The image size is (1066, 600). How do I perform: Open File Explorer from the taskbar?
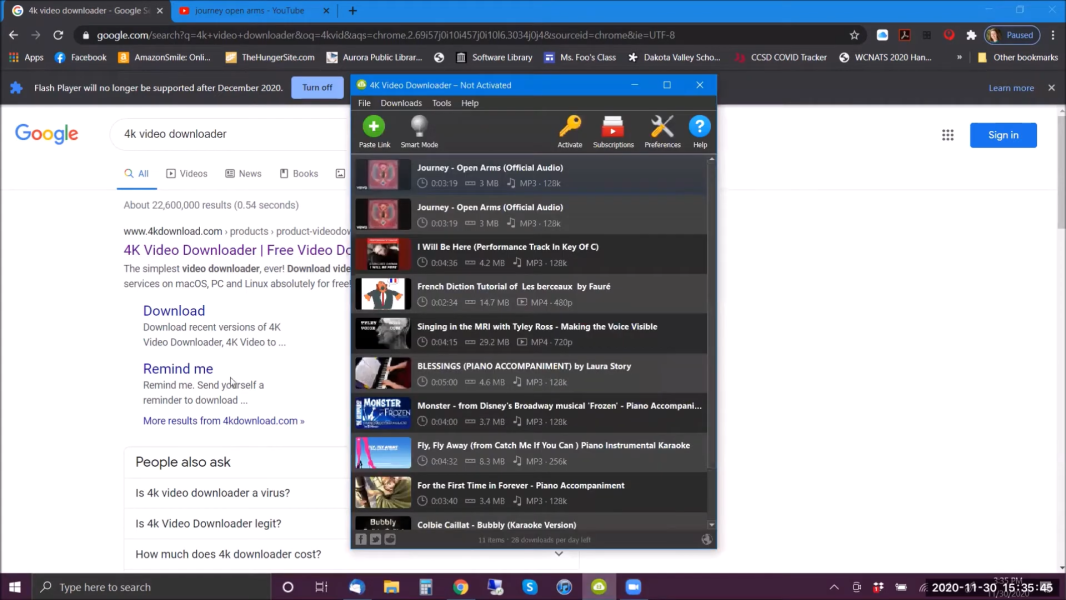pyautogui.click(x=392, y=587)
